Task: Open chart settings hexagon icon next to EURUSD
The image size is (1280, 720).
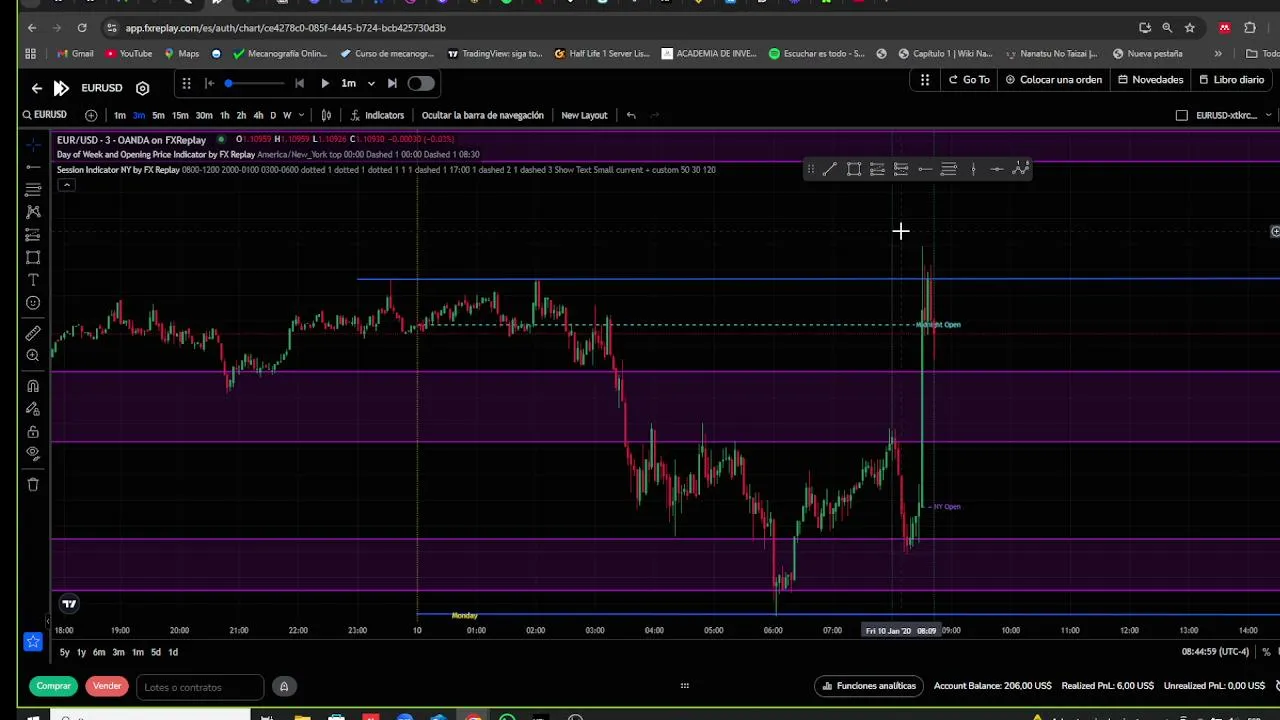Action: click(142, 88)
